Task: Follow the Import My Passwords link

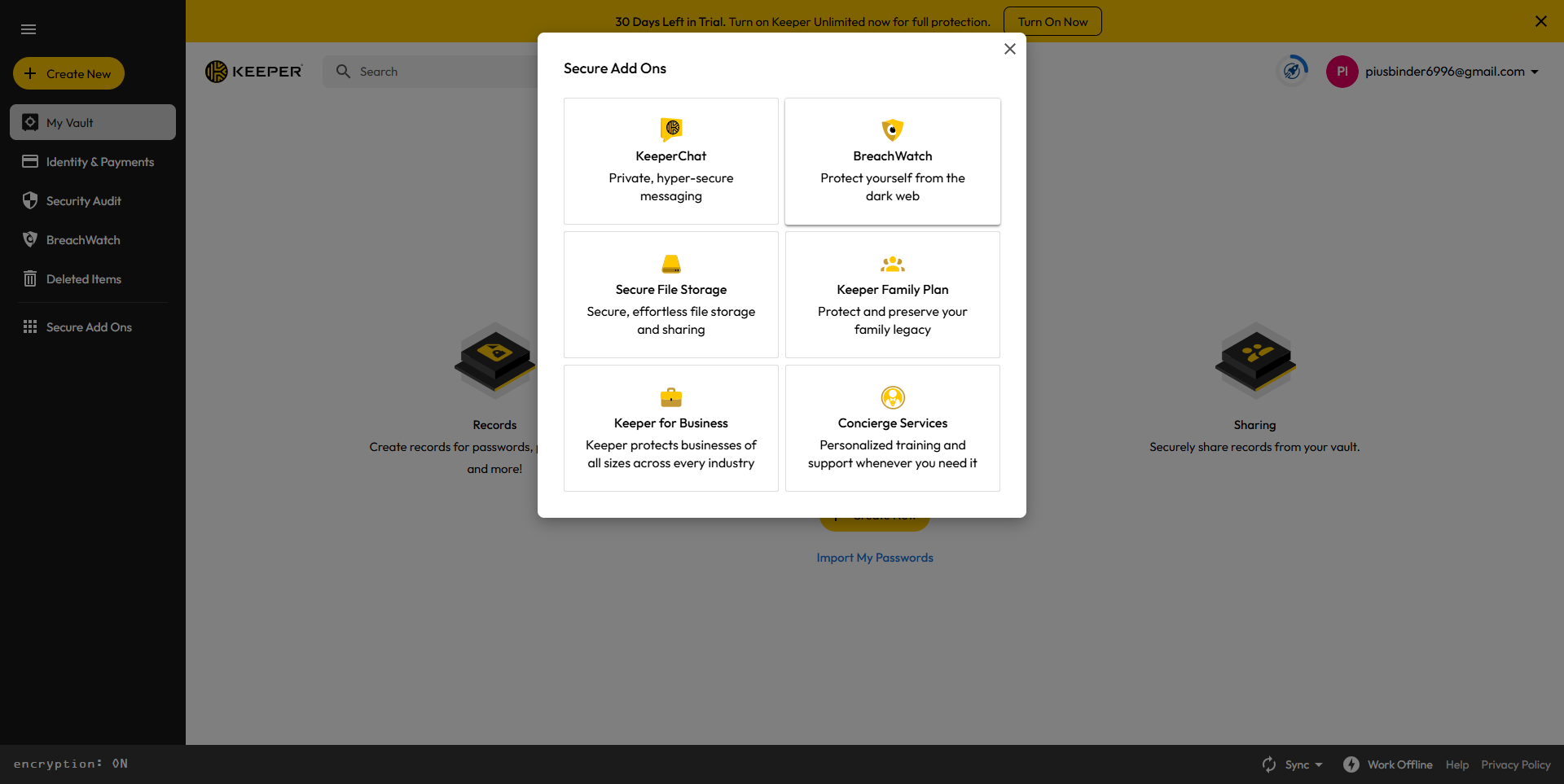Action: coord(875,558)
